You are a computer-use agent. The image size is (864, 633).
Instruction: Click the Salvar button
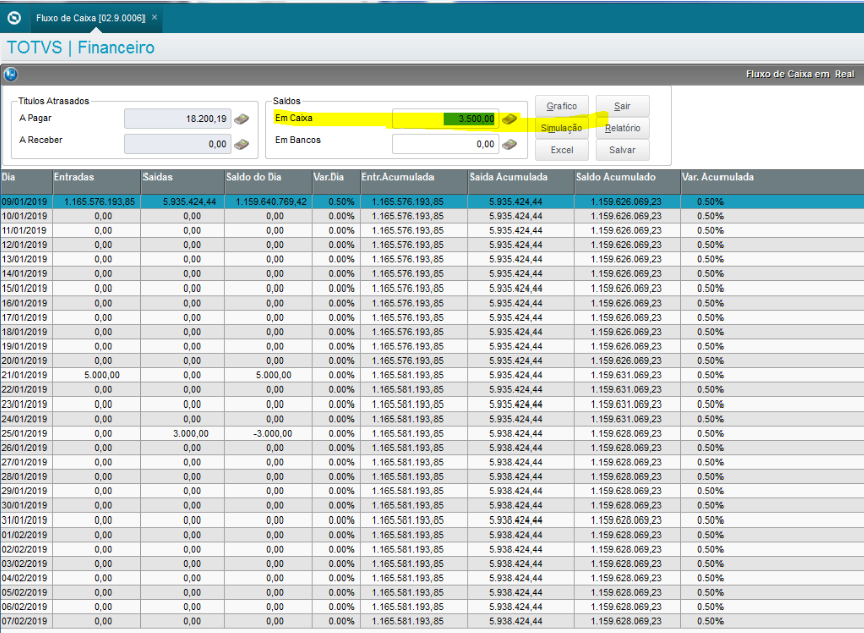tap(622, 150)
